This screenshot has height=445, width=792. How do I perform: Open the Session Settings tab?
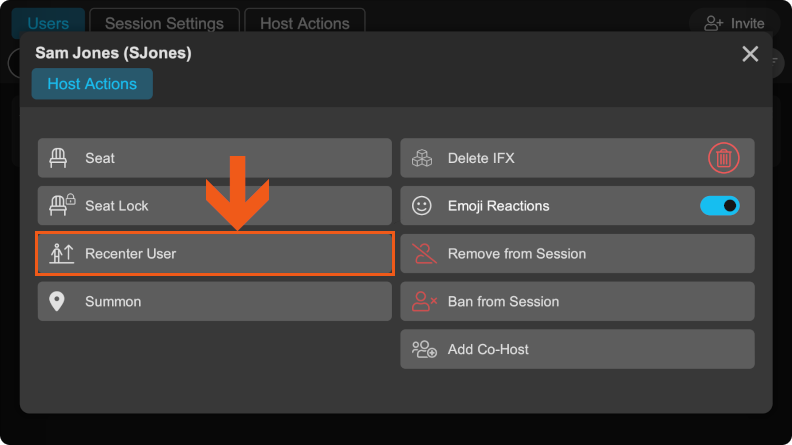[x=164, y=23]
